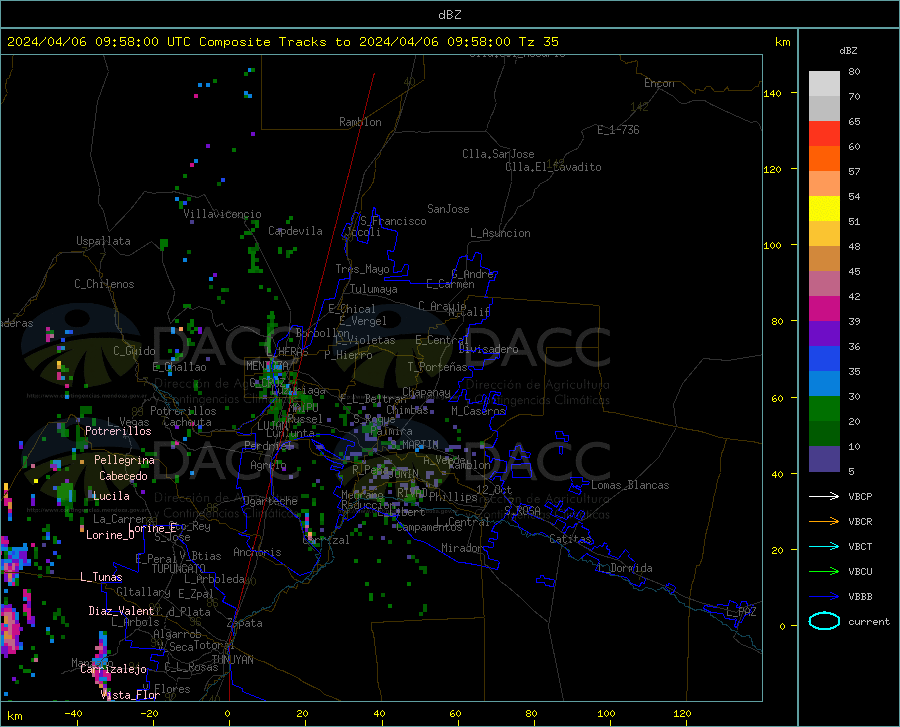
Task: Pick the bright yellow 54 dBZ swatch
Action: click(x=824, y=209)
